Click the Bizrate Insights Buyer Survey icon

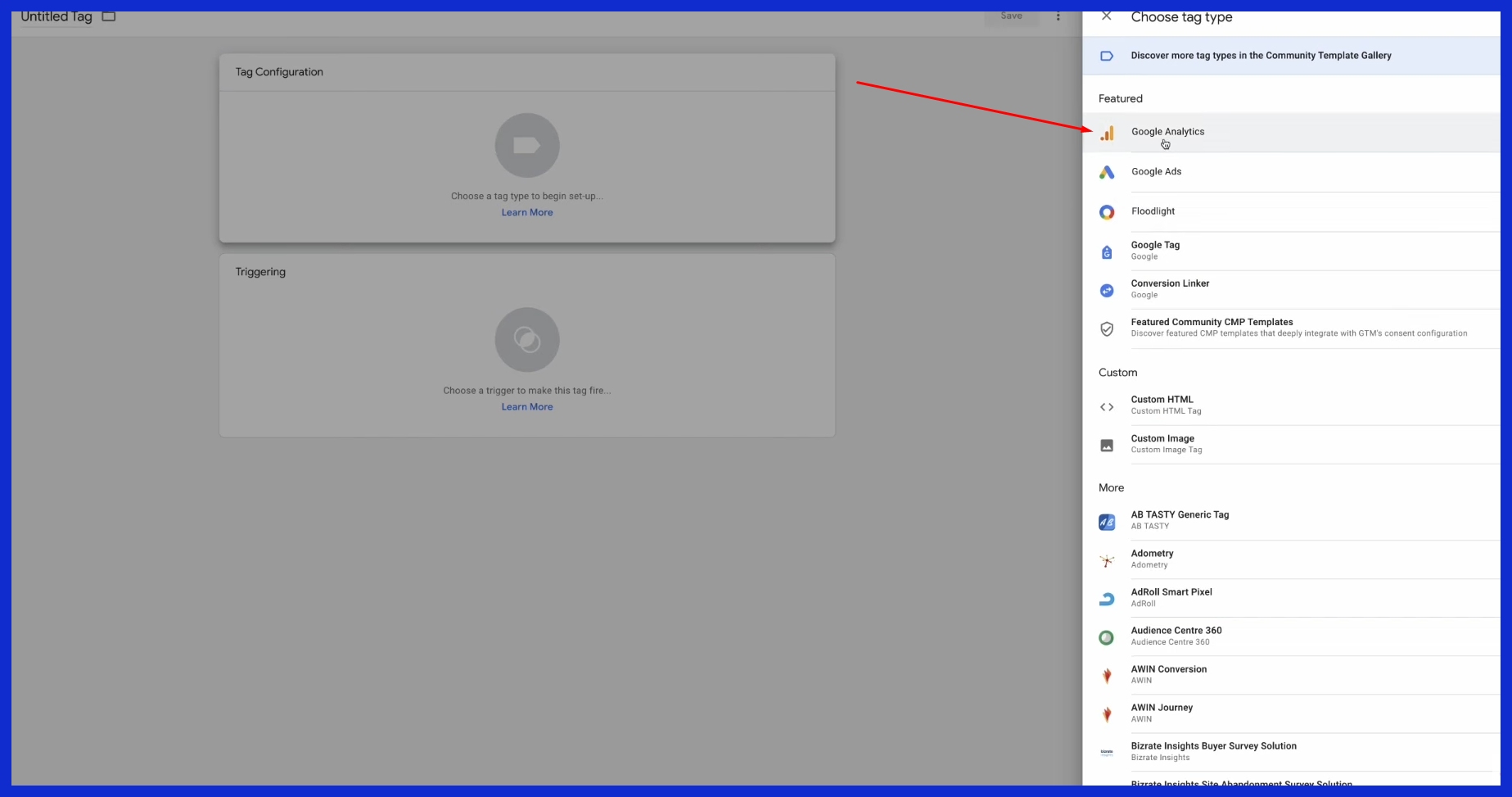tap(1107, 752)
